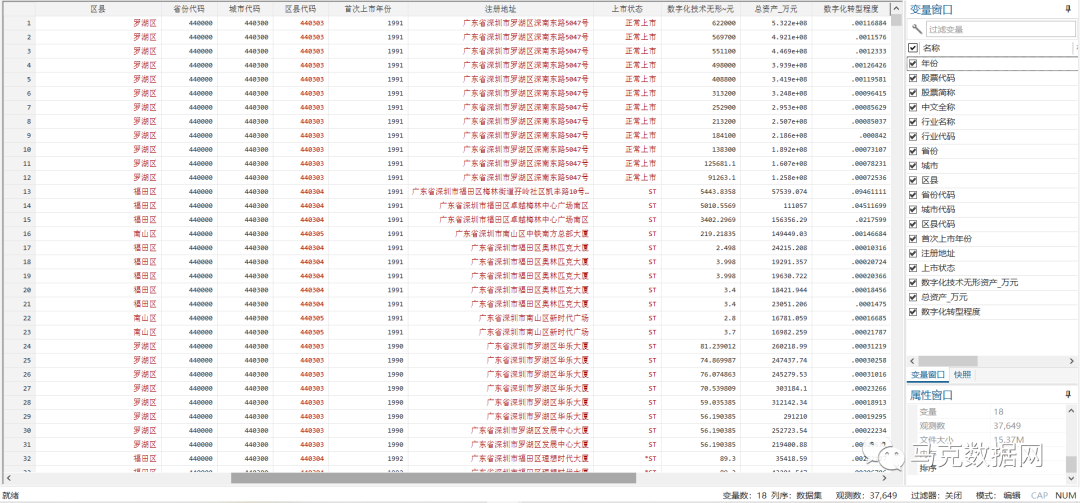Viewport: 1080px width, 503px height.
Task: Uncheck the 省份代码 variable checkbox
Action: click(x=913, y=195)
